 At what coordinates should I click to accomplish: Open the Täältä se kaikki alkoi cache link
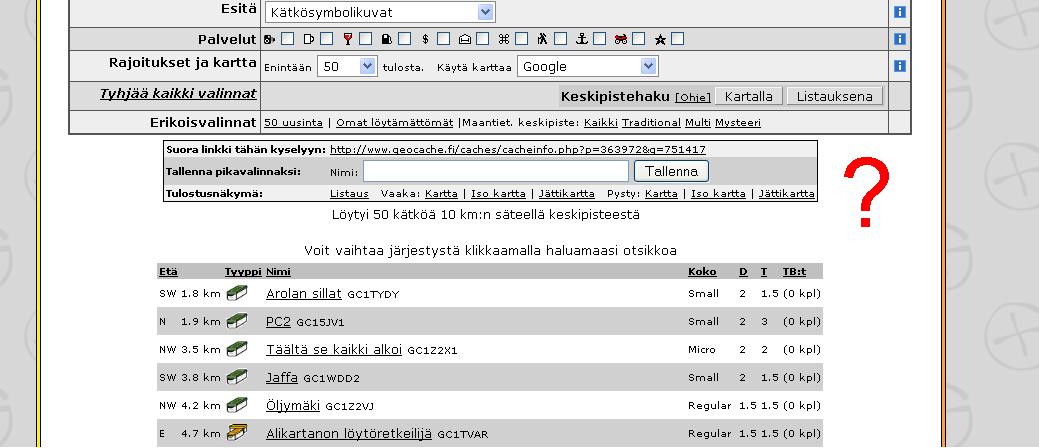[333, 350]
